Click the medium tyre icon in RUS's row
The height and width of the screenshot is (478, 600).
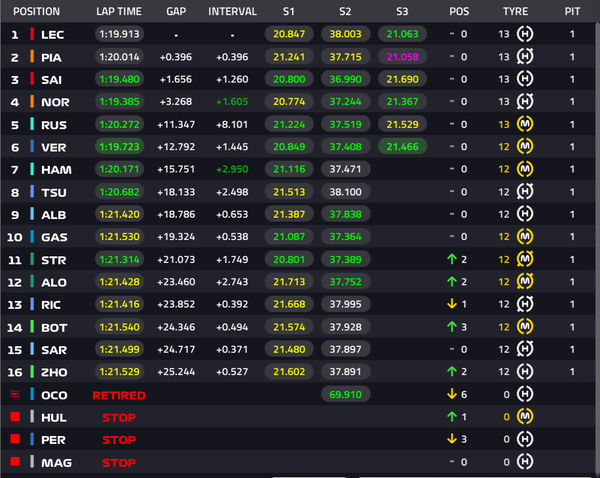pyautogui.click(x=525, y=124)
